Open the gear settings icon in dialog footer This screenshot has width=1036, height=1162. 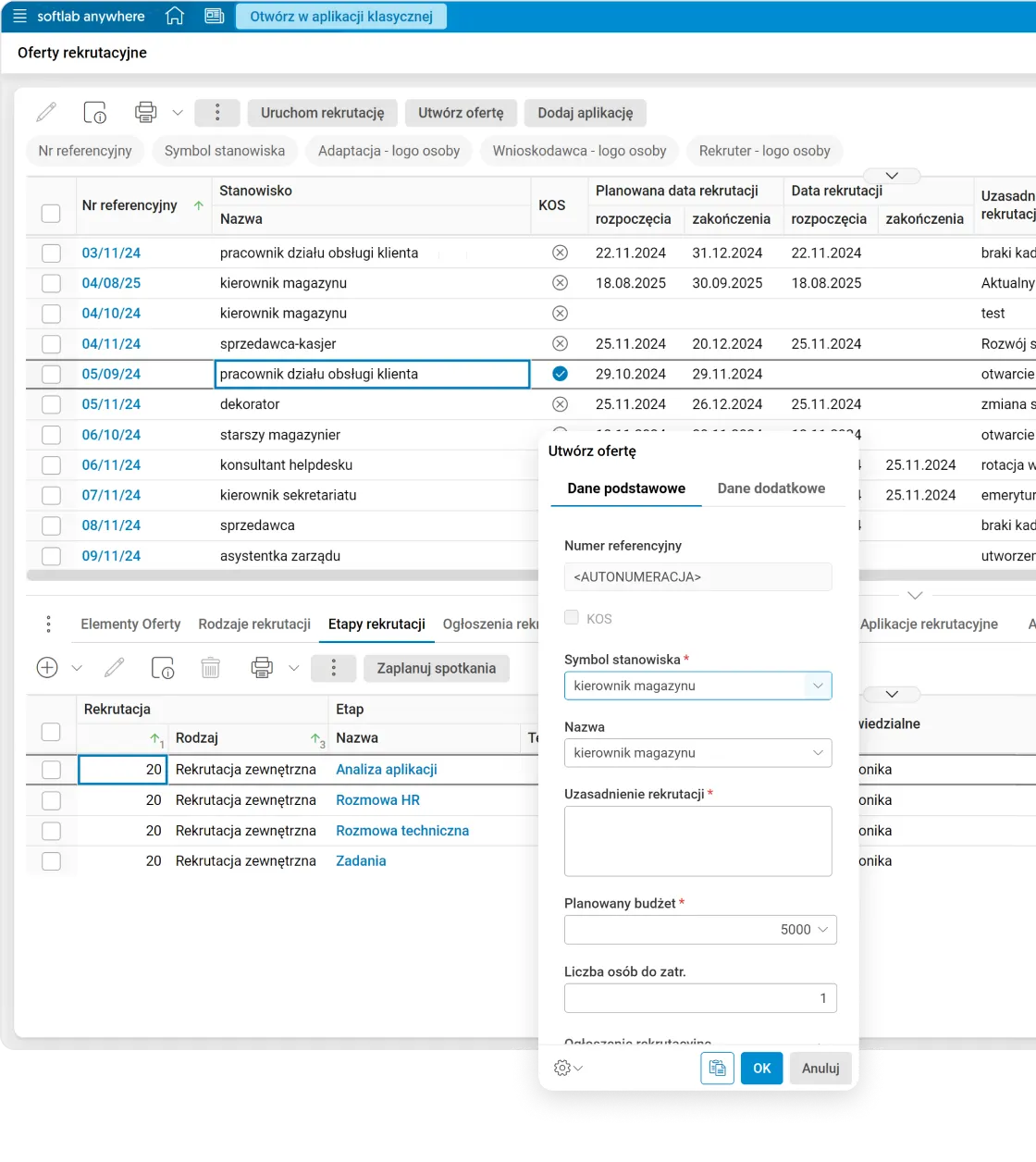pyautogui.click(x=562, y=1068)
